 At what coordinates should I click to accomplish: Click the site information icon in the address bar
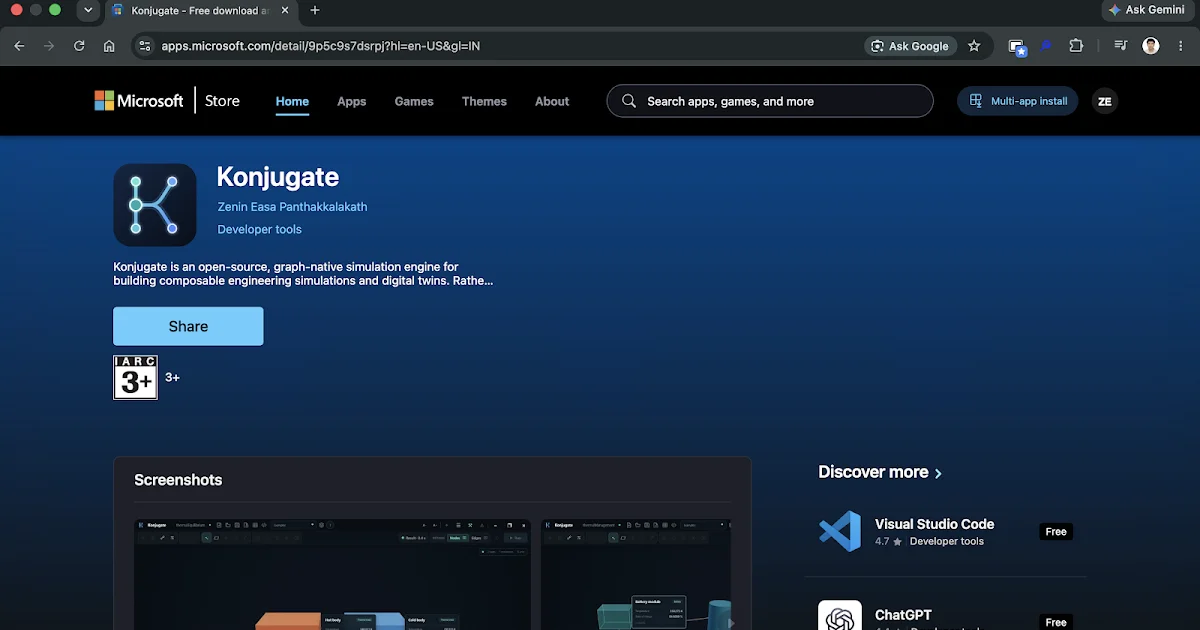click(x=144, y=46)
